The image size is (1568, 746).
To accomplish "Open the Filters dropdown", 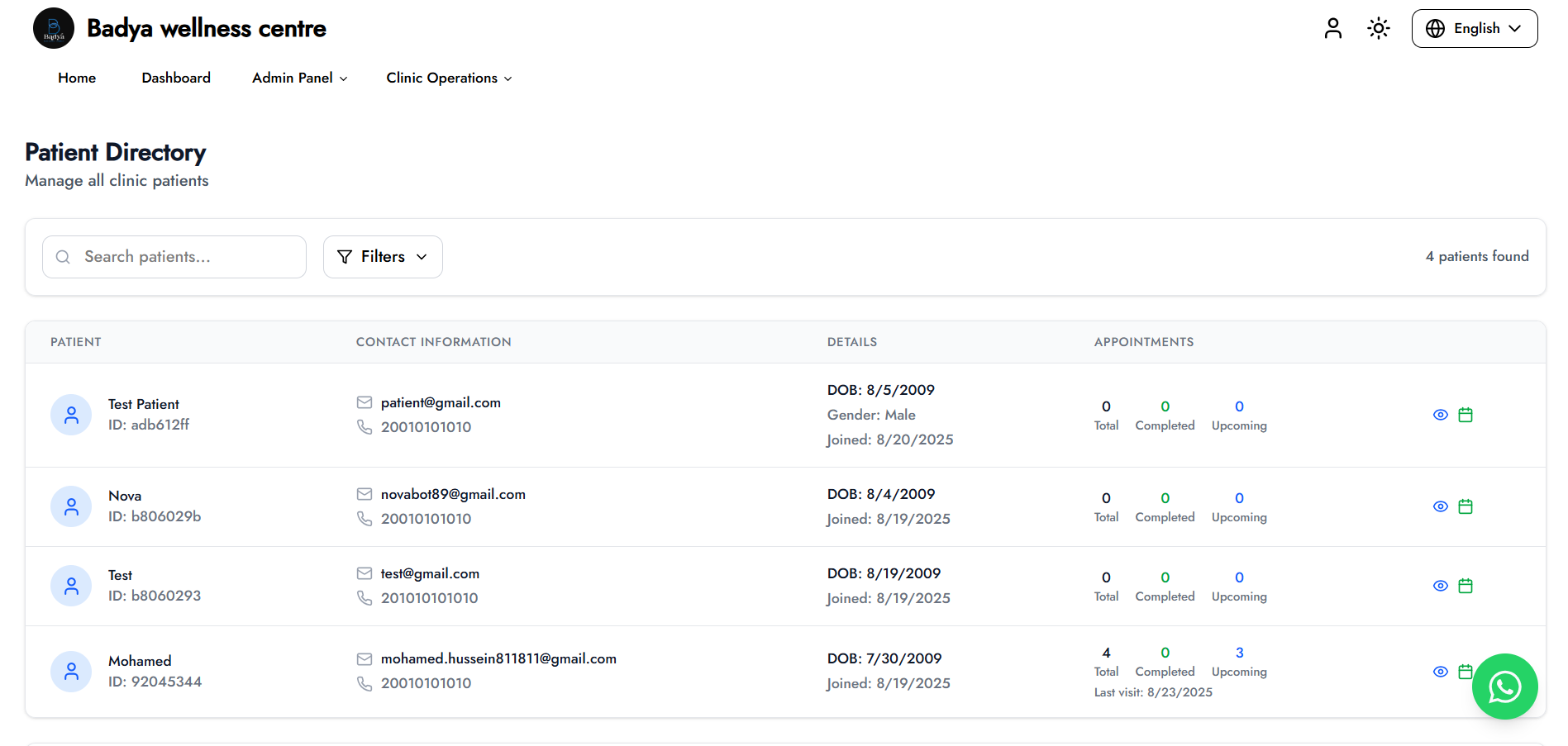I will [x=383, y=257].
